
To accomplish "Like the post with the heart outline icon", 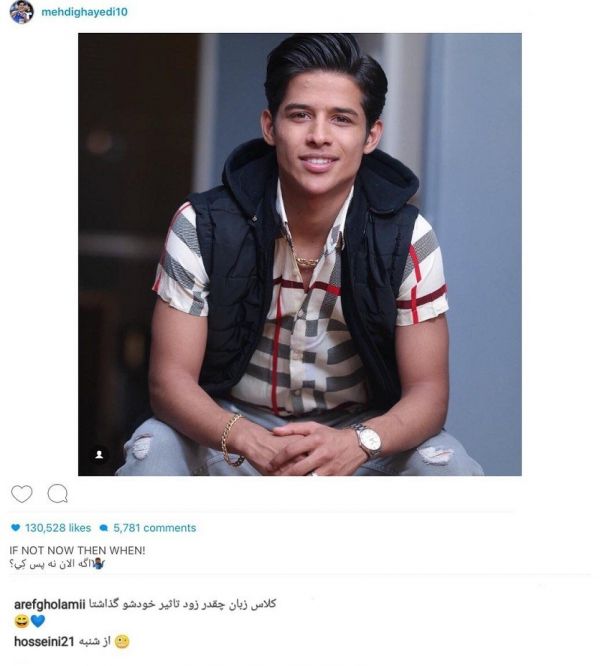I will [22, 494].
